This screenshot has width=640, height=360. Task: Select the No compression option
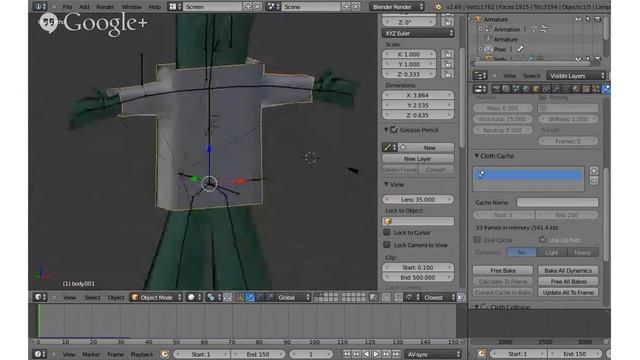[x=521, y=253]
